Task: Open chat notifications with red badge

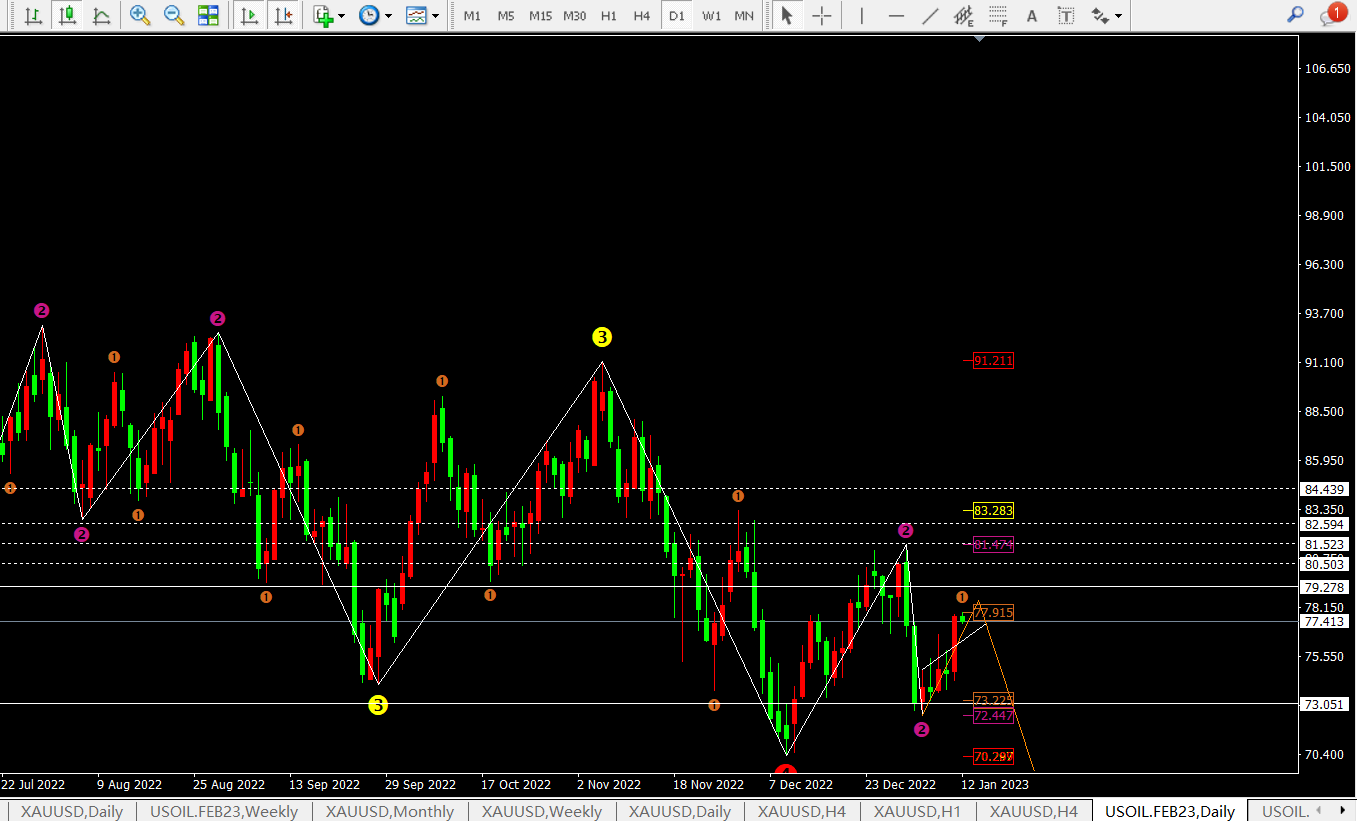Action: [x=1332, y=14]
